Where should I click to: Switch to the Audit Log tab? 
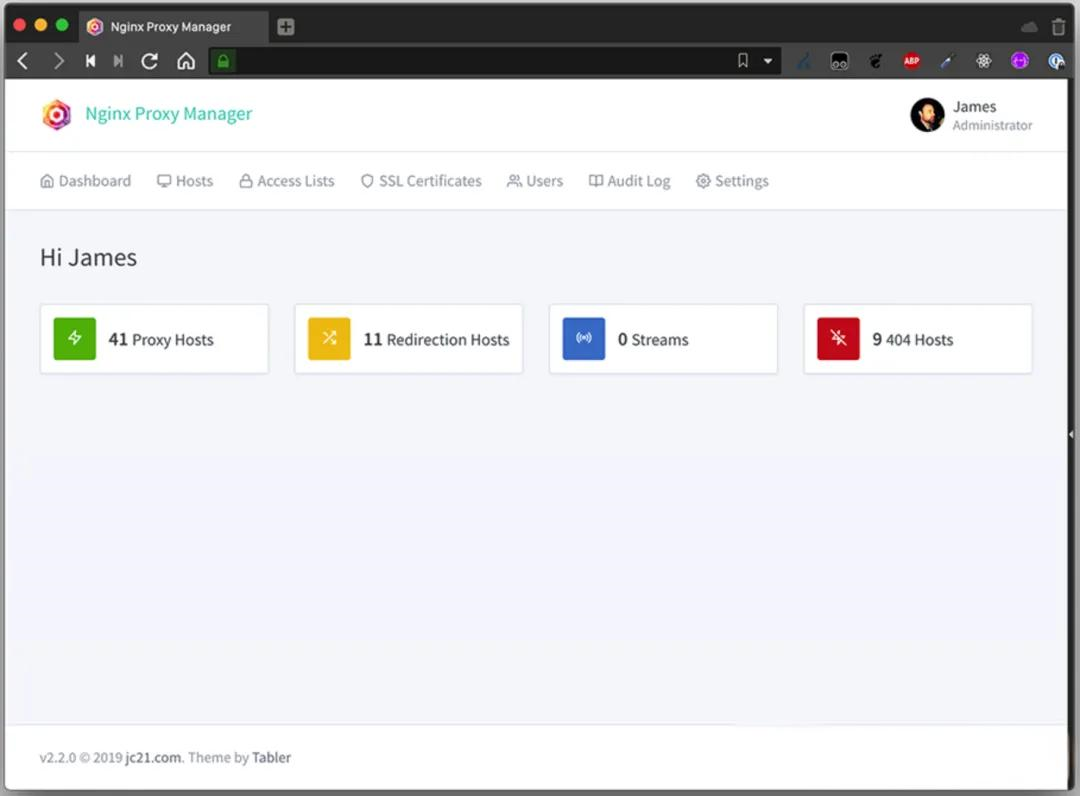tap(629, 181)
